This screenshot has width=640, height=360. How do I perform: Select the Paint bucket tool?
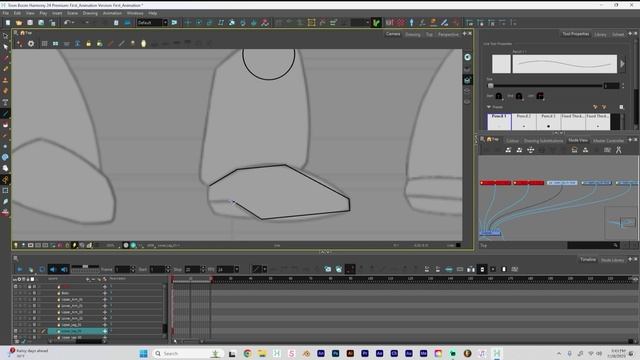pos(5,125)
